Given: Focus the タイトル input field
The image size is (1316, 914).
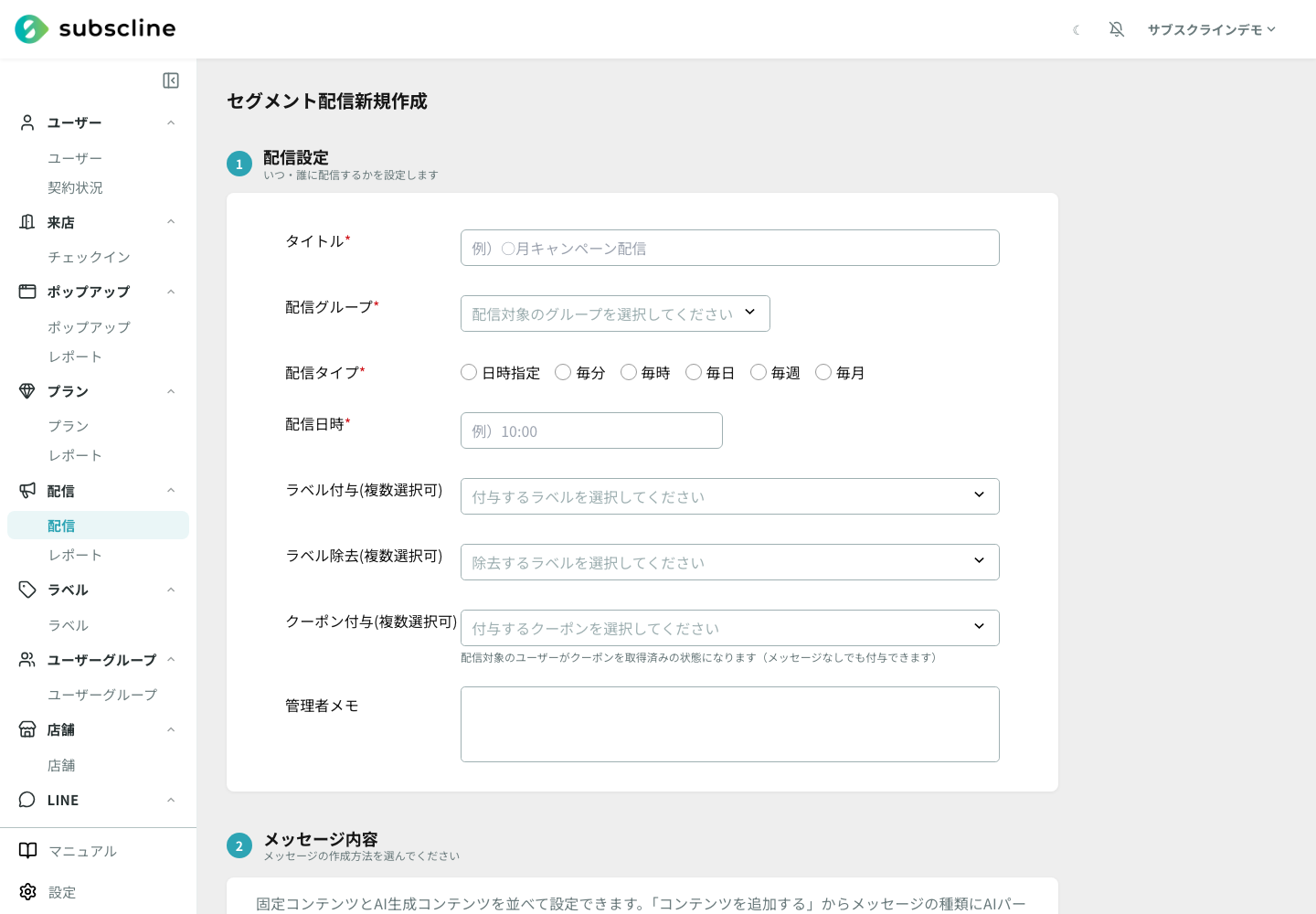Looking at the screenshot, I should 730,248.
